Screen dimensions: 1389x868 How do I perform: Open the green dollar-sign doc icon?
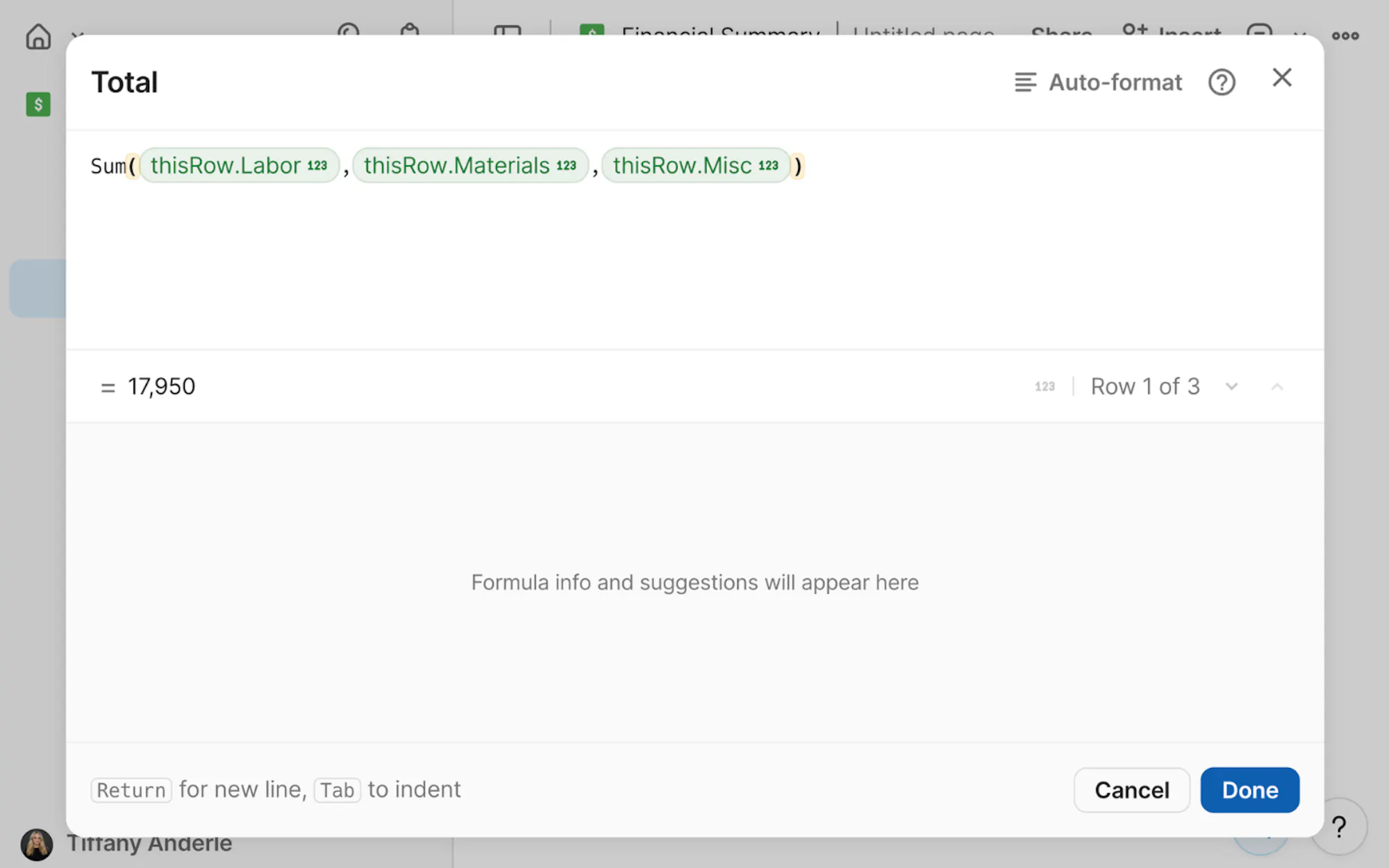coord(38,105)
